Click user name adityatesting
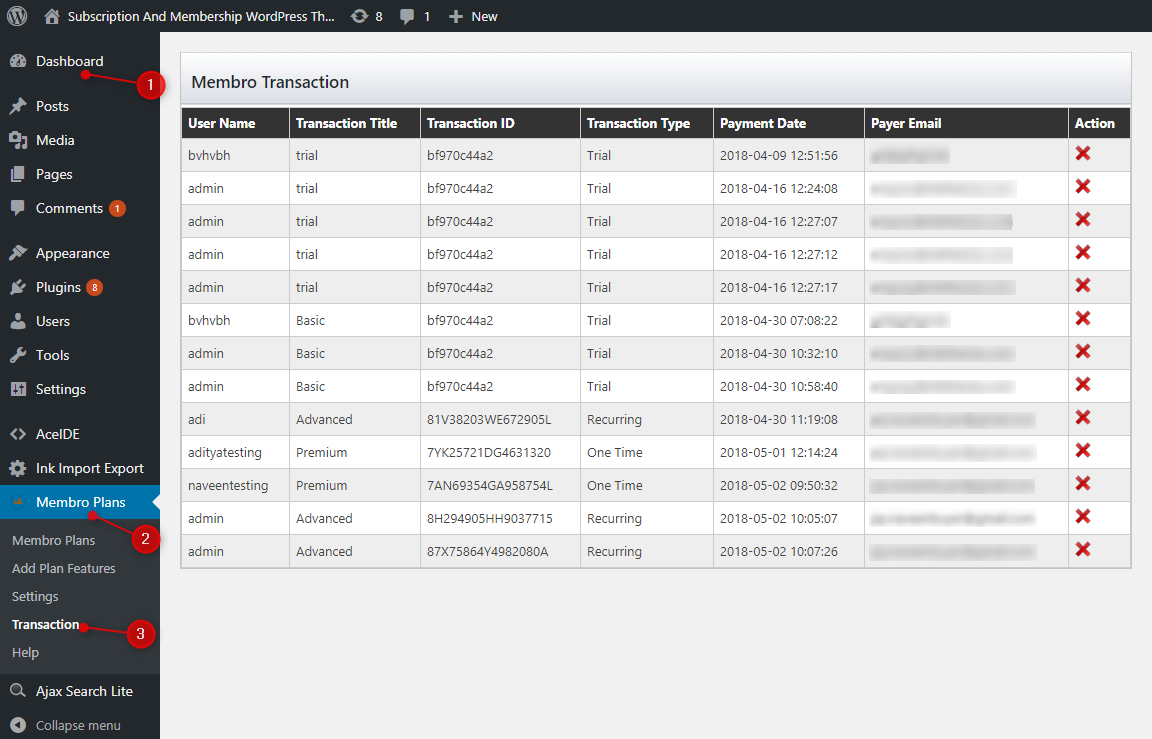 225,453
